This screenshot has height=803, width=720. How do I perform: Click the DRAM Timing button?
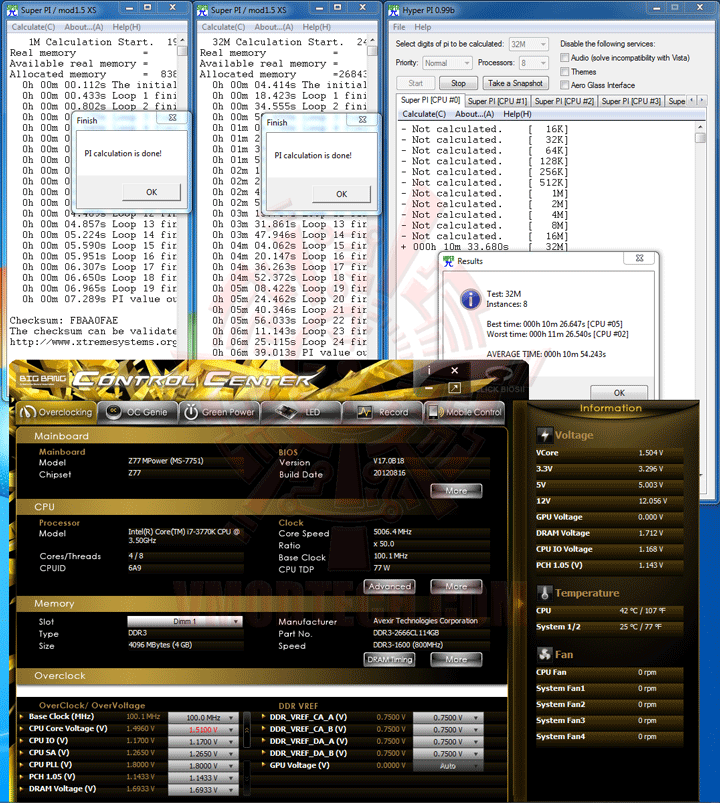click(389, 660)
